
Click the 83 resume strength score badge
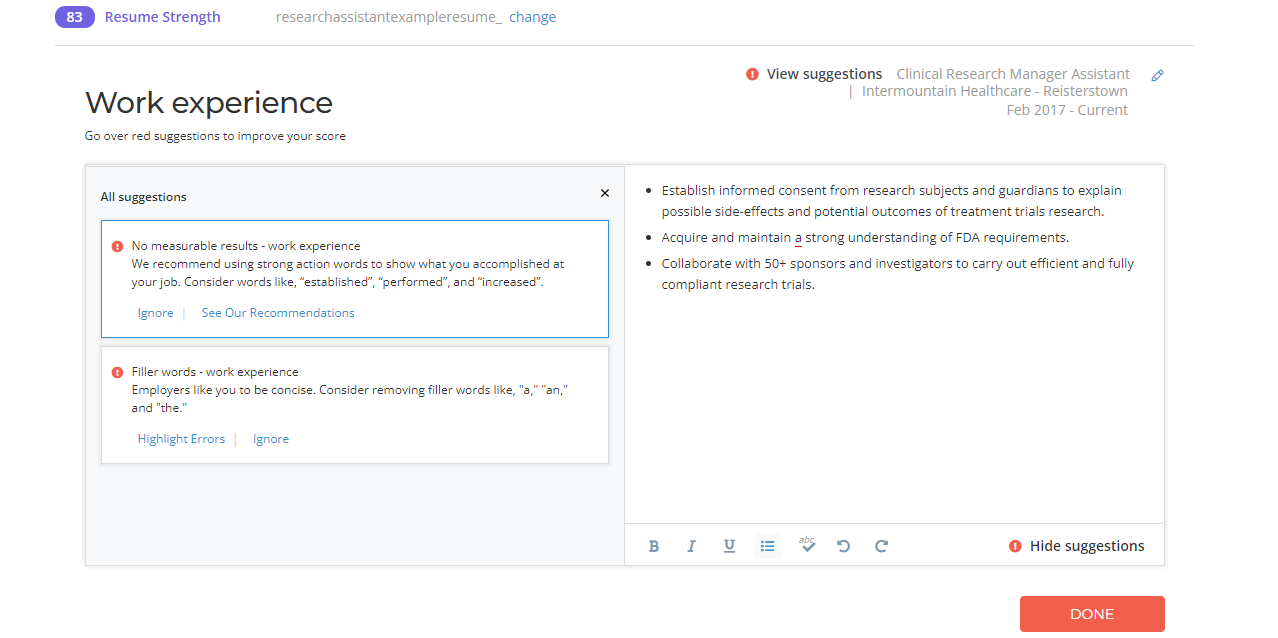(x=75, y=17)
